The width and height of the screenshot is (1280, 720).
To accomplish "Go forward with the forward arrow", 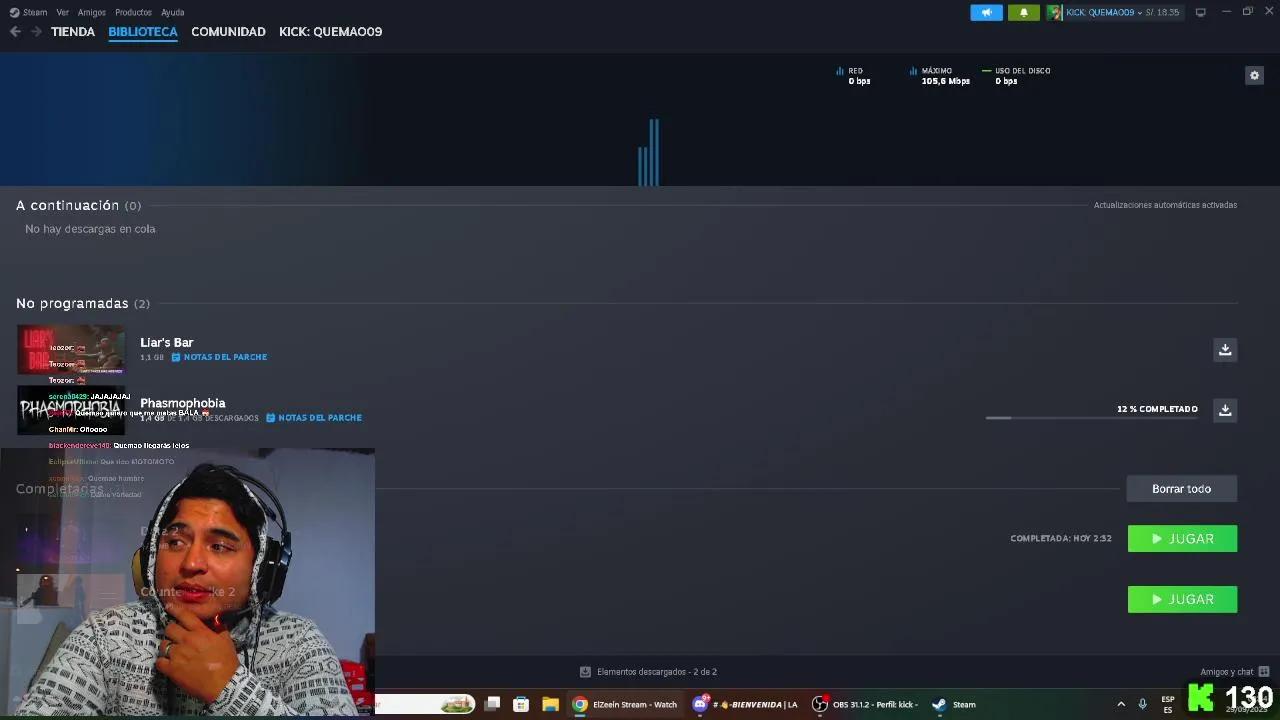I will pyautogui.click(x=36, y=32).
